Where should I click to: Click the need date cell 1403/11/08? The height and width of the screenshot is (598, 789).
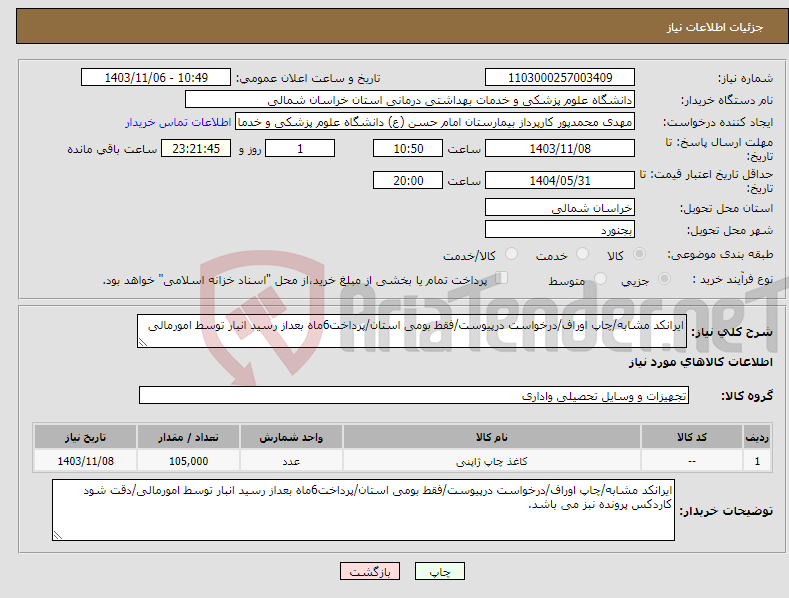pyautogui.click(x=86, y=461)
